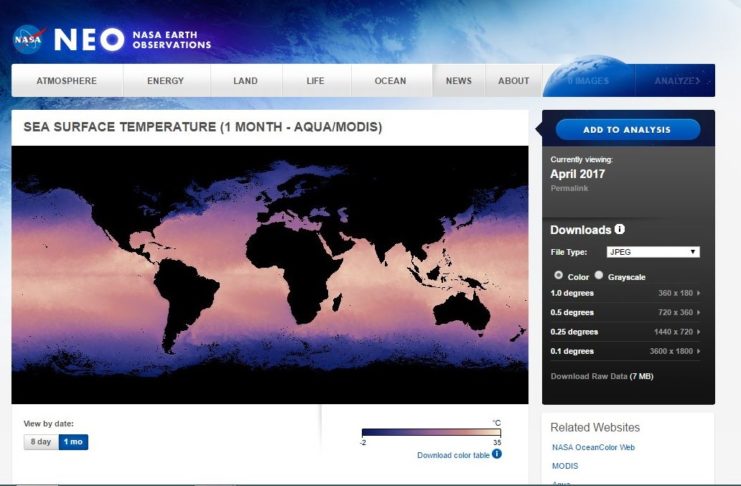Viewport: 741px width, 486px height.
Task: Click the temperature color scale bar
Action: (430, 434)
